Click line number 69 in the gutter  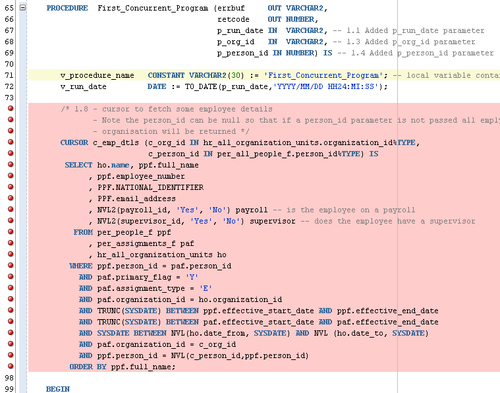click(9, 53)
